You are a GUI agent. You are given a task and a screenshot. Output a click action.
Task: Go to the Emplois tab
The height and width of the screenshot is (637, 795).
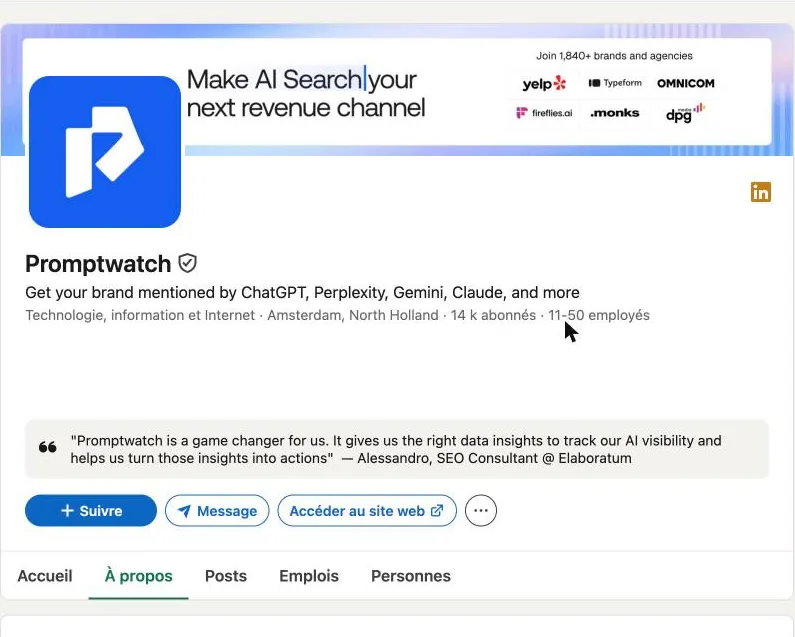click(x=309, y=576)
